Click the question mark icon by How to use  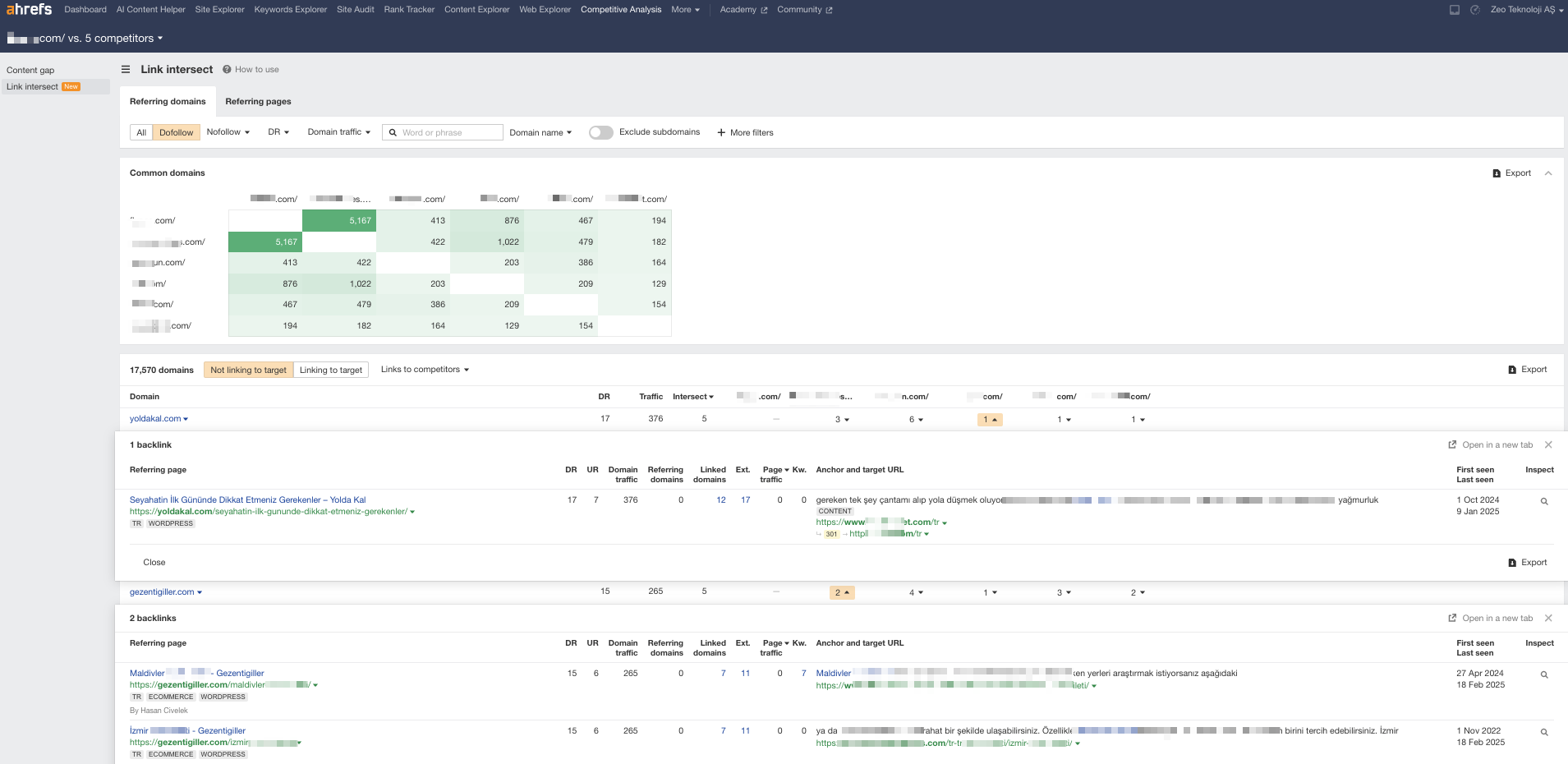pyautogui.click(x=227, y=70)
